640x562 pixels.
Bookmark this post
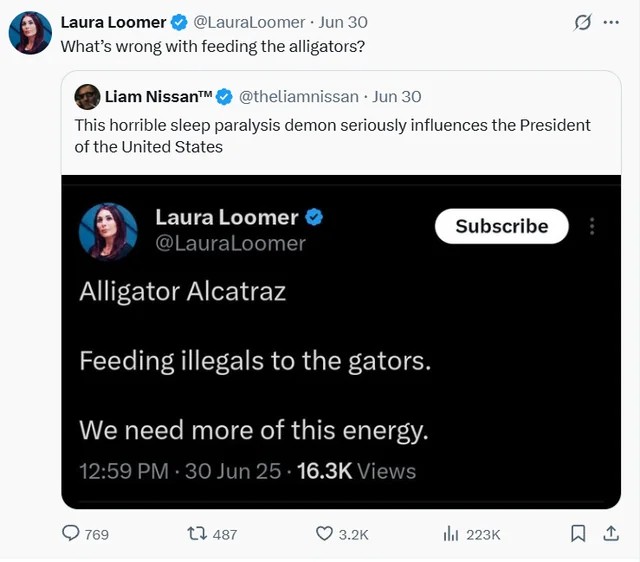coord(578,534)
